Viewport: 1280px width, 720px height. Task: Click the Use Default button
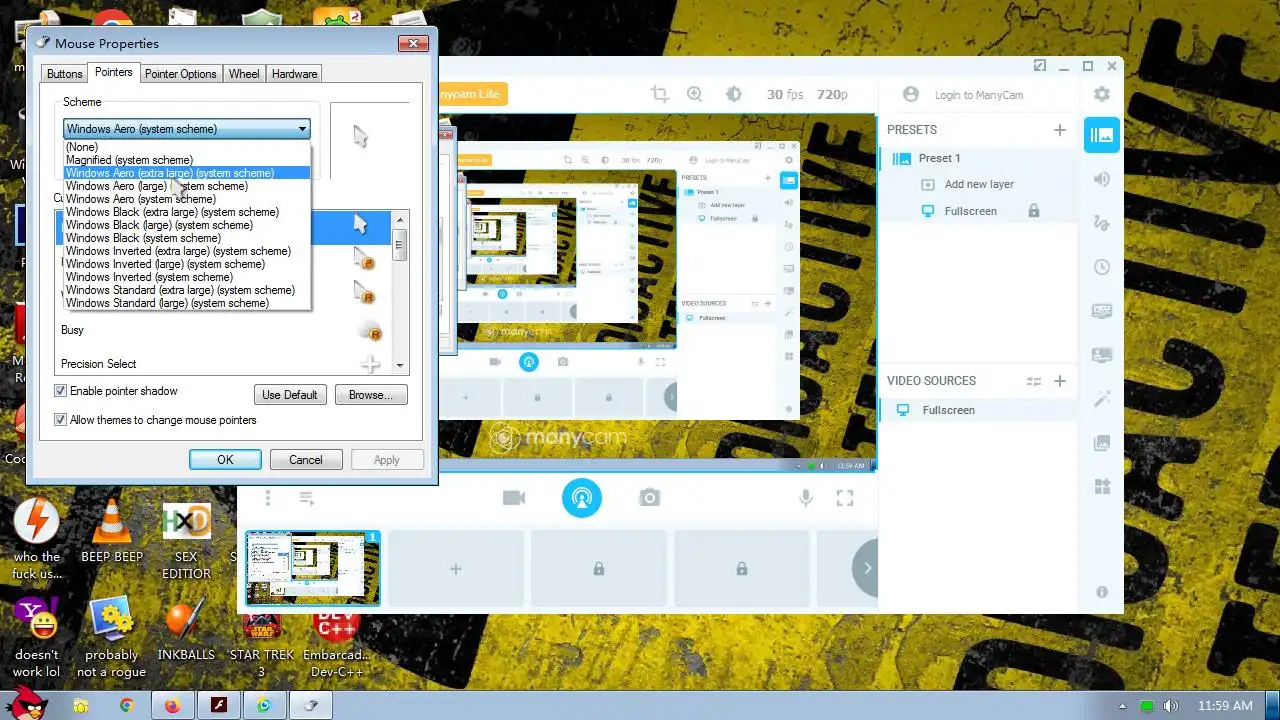point(290,395)
